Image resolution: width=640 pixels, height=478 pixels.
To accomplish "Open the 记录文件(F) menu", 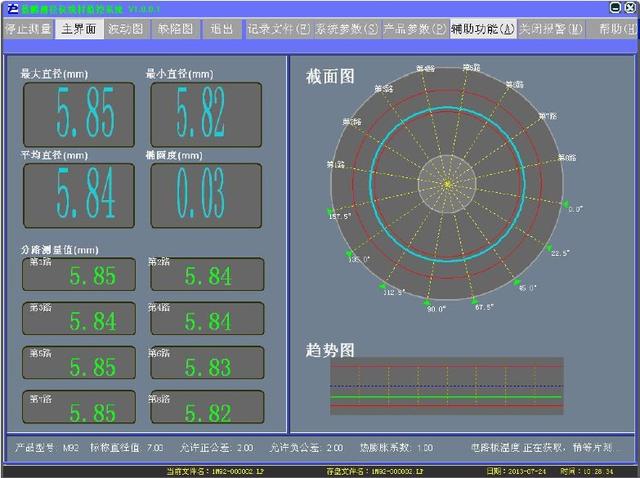I will (x=278, y=29).
